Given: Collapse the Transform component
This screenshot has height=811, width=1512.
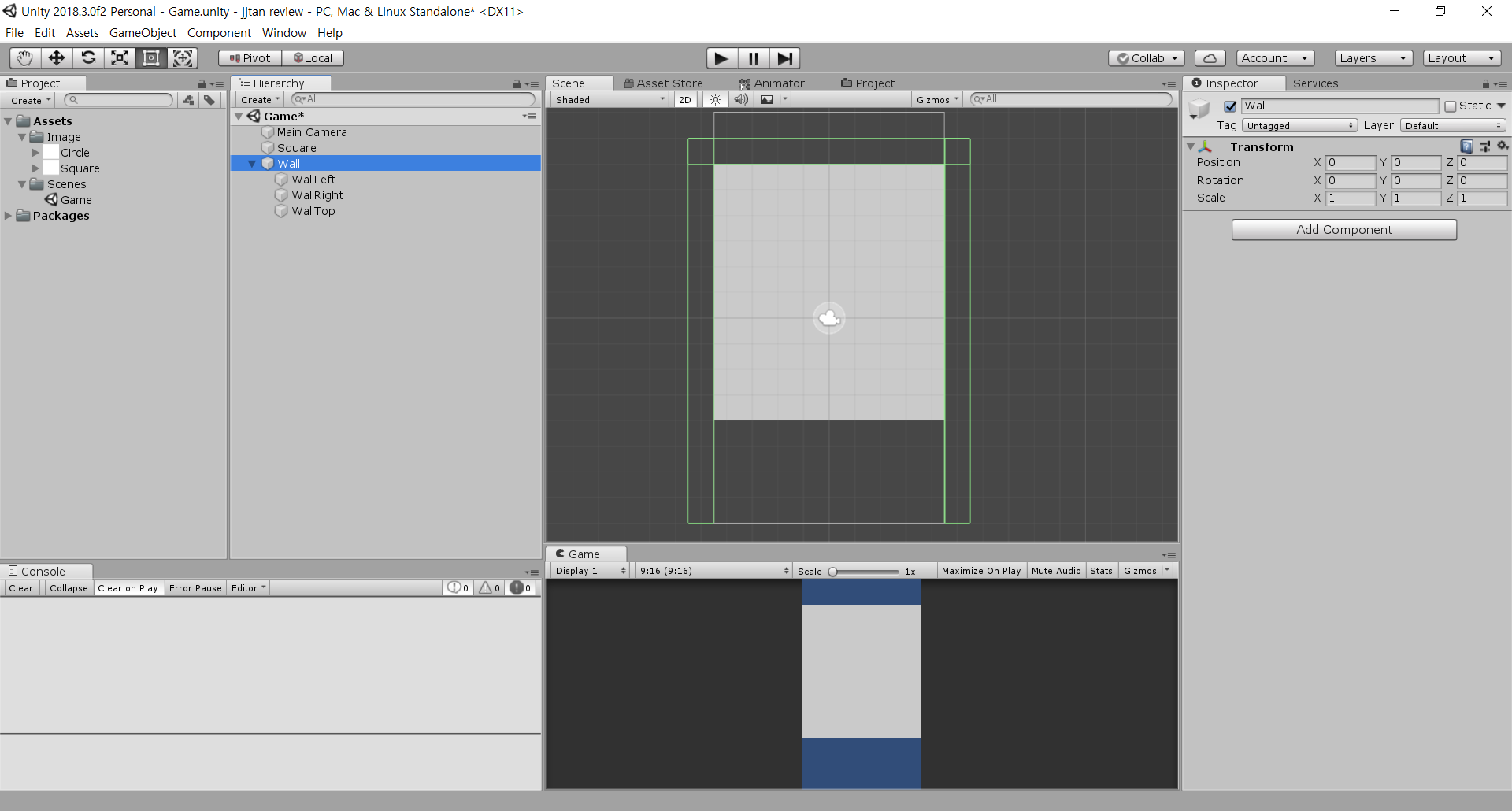Looking at the screenshot, I should point(1191,146).
